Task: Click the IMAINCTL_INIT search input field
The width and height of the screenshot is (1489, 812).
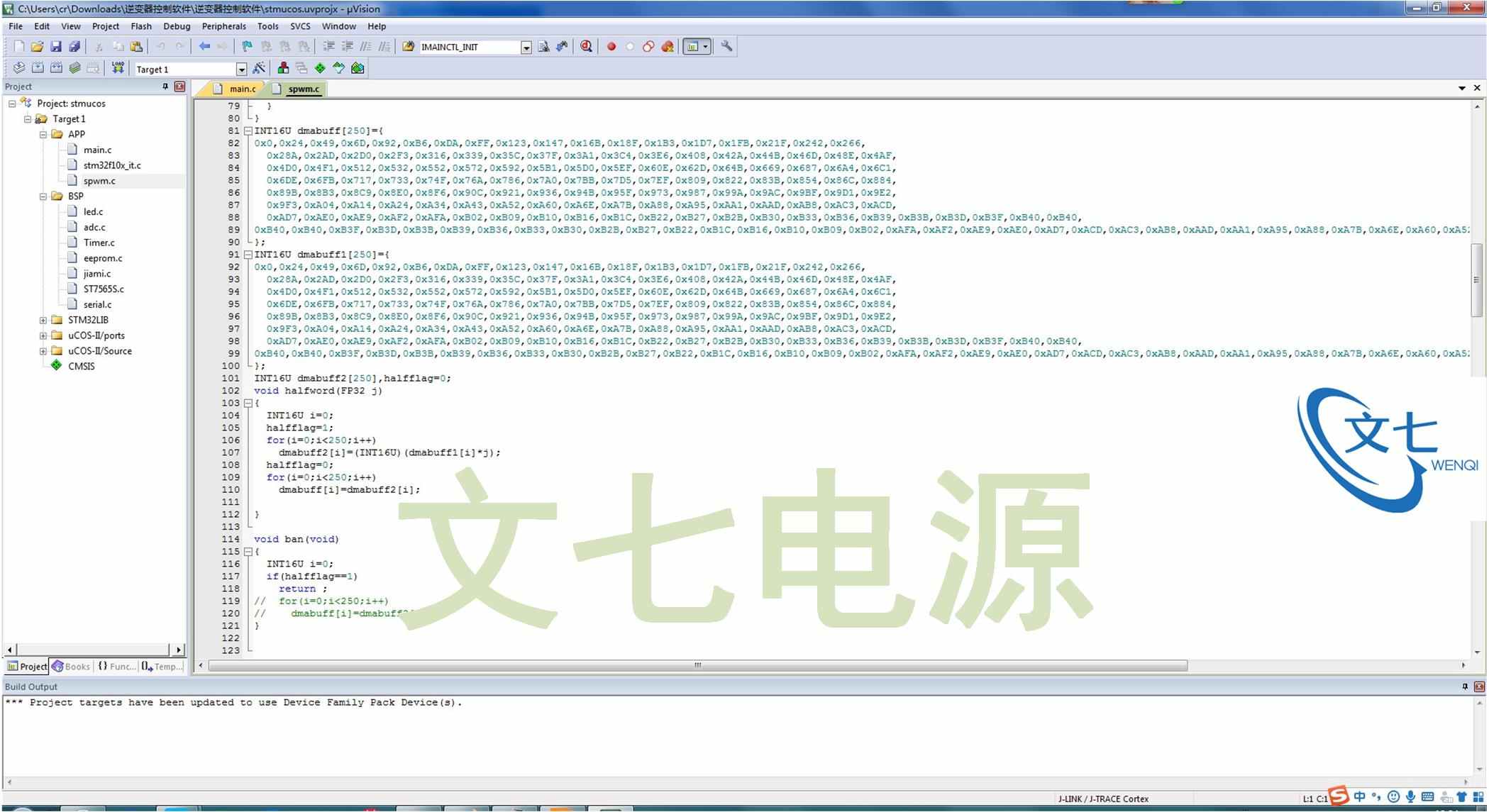Action: [470, 48]
